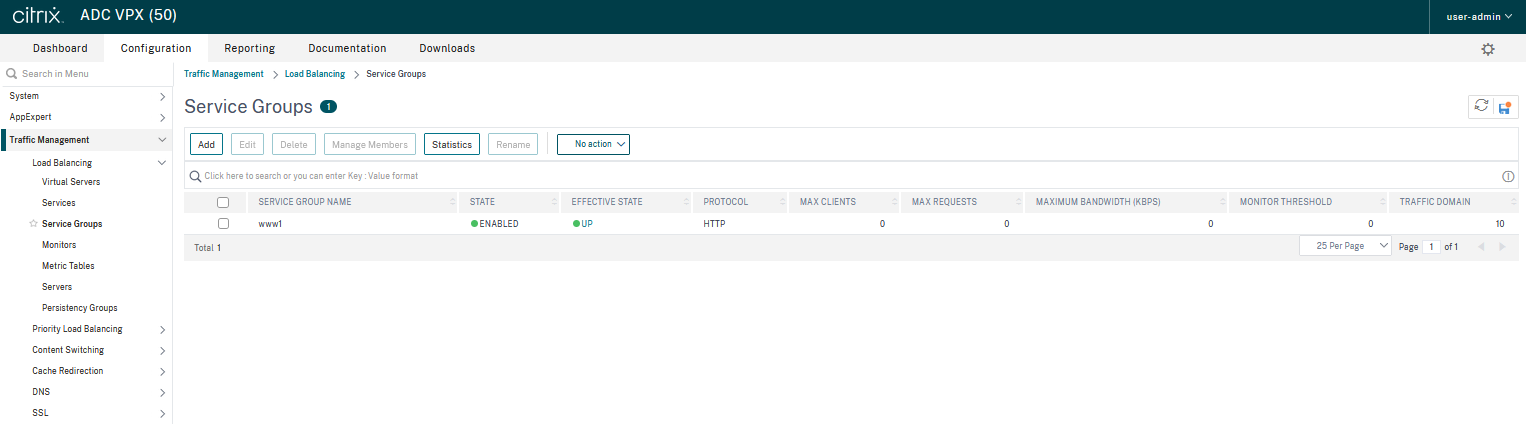Click the UP effective state cell
Image resolution: width=1526 pixels, height=424 pixels.
tap(583, 224)
